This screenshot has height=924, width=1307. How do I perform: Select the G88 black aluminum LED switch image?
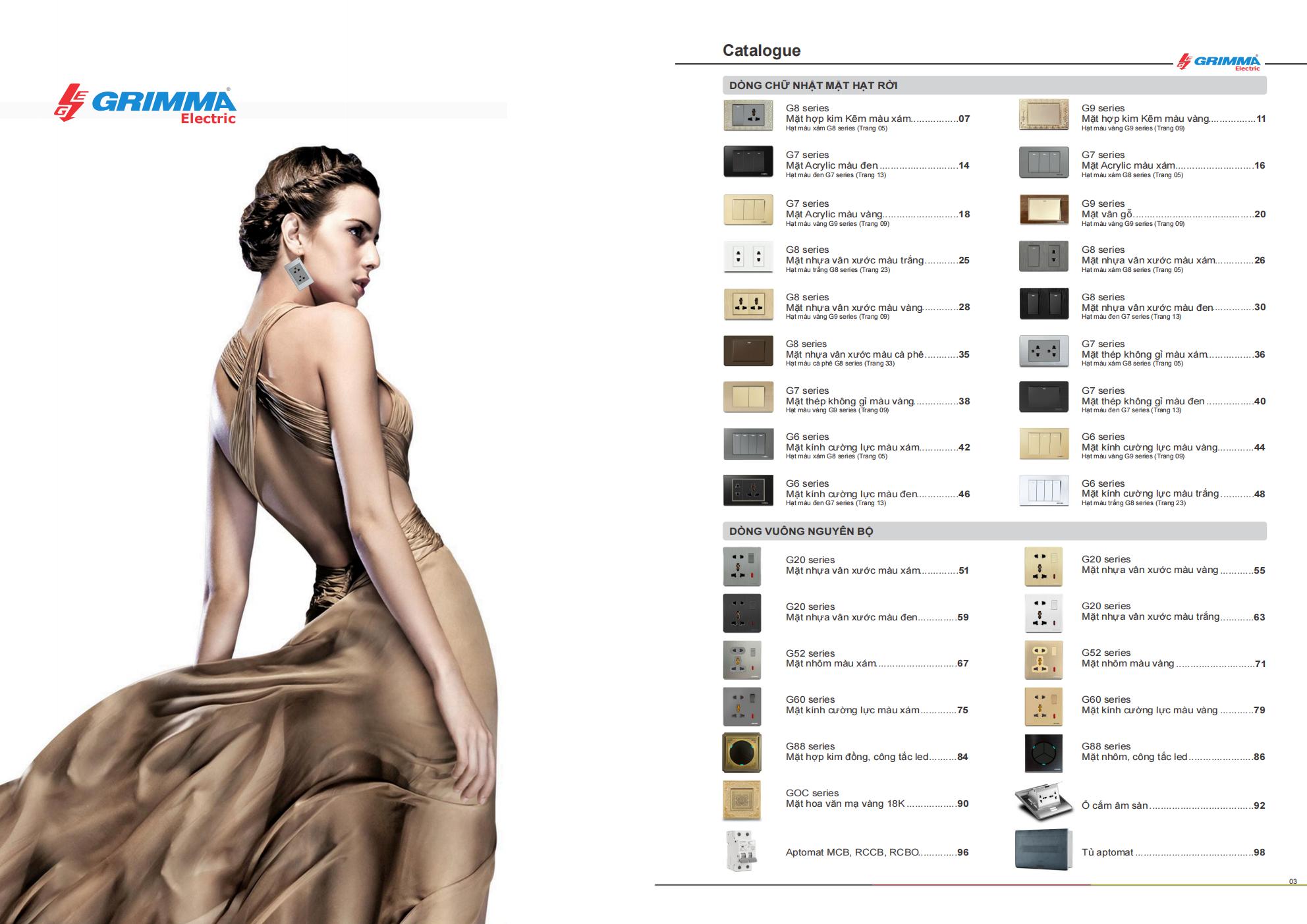(x=1043, y=753)
